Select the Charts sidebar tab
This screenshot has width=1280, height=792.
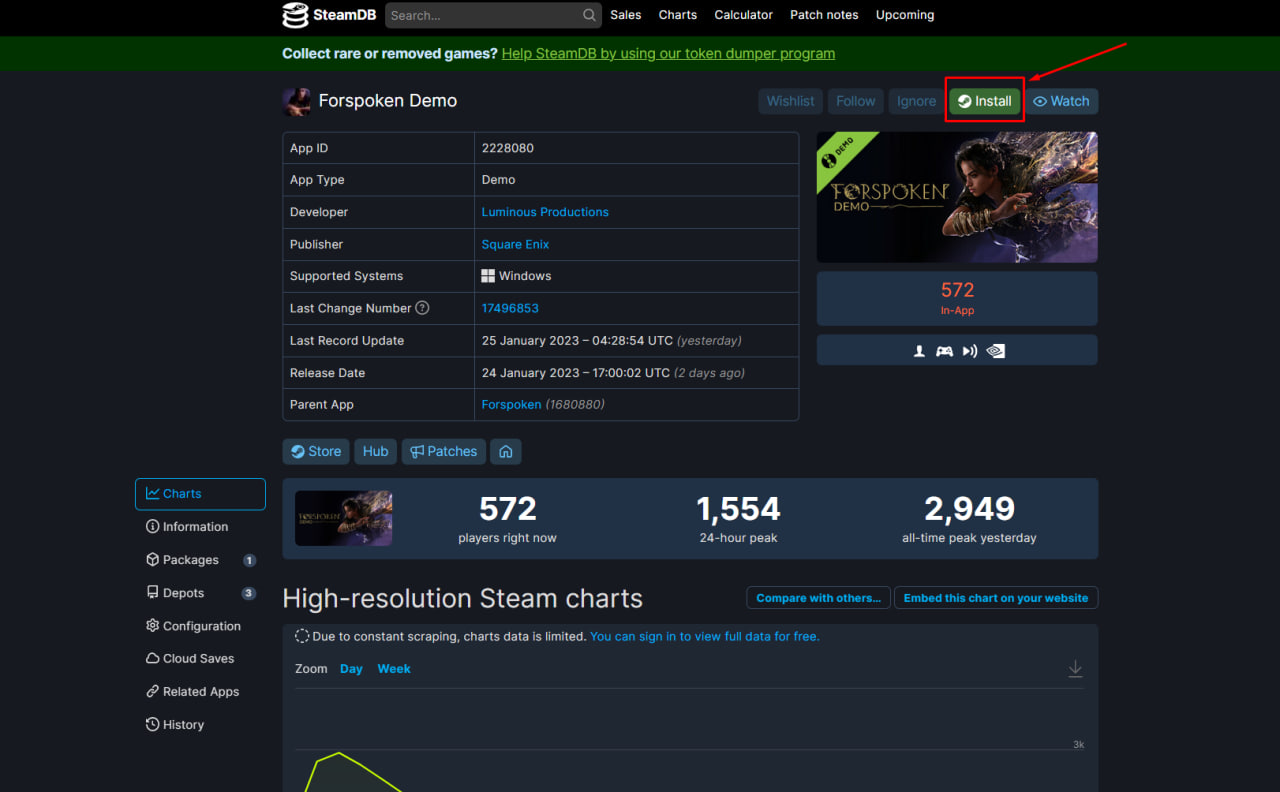coord(200,494)
